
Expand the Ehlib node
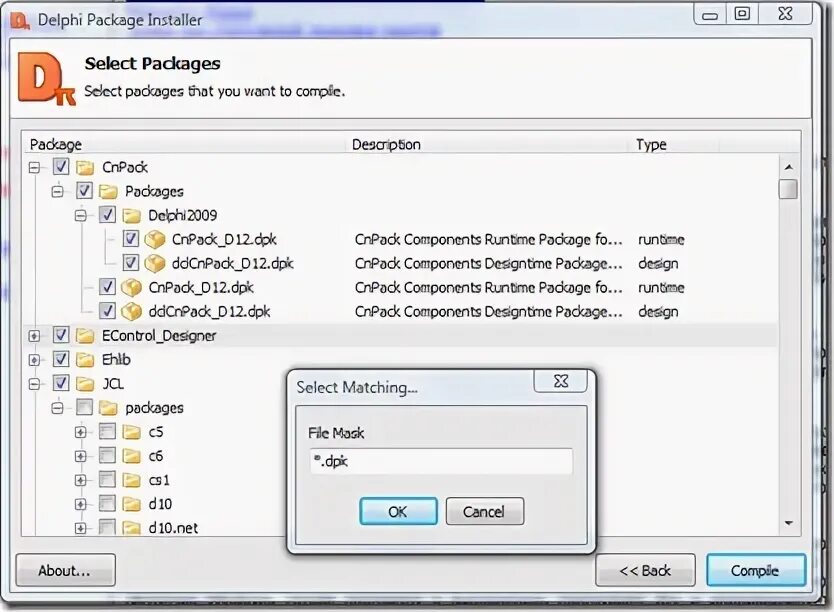tap(34, 360)
